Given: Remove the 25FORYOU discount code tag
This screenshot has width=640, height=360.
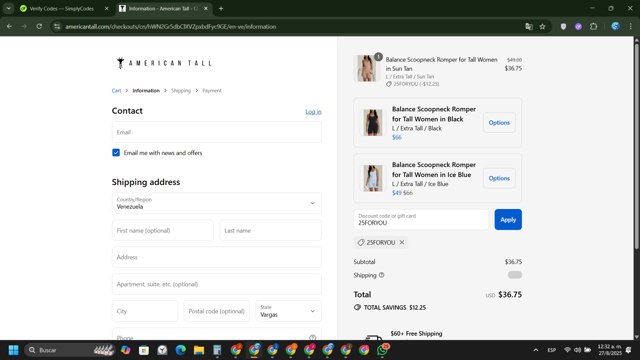Looking at the screenshot, I should point(402,242).
